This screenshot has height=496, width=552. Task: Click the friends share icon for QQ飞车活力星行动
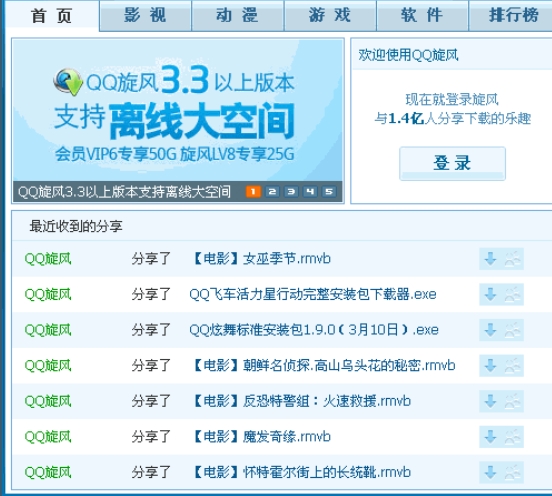[x=513, y=294]
